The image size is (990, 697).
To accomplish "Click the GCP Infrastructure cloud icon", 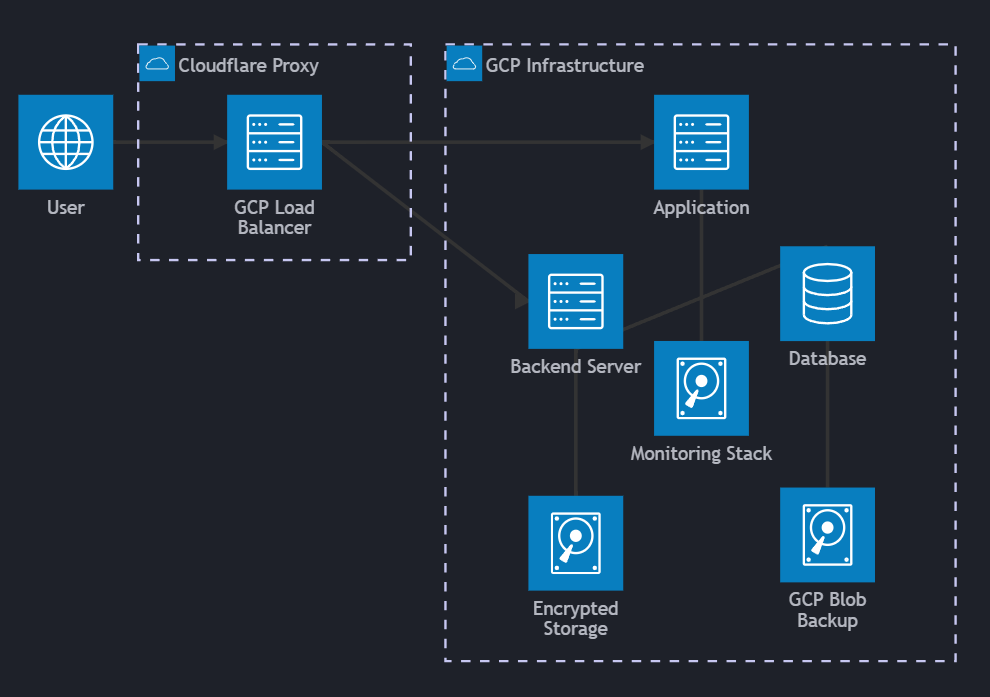I will click(x=464, y=63).
